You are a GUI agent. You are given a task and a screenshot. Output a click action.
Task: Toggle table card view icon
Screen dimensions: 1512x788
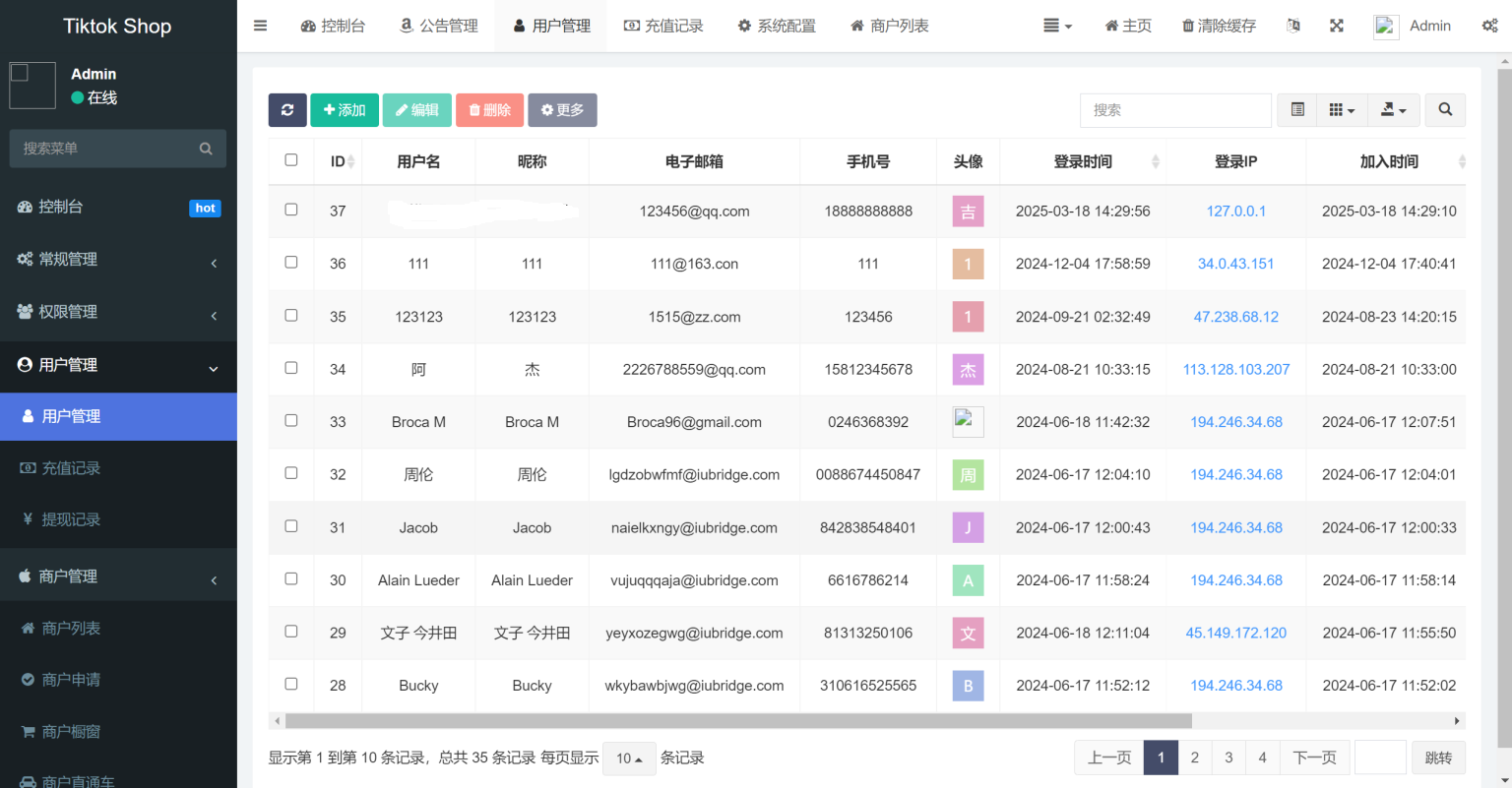[x=1297, y=110]
